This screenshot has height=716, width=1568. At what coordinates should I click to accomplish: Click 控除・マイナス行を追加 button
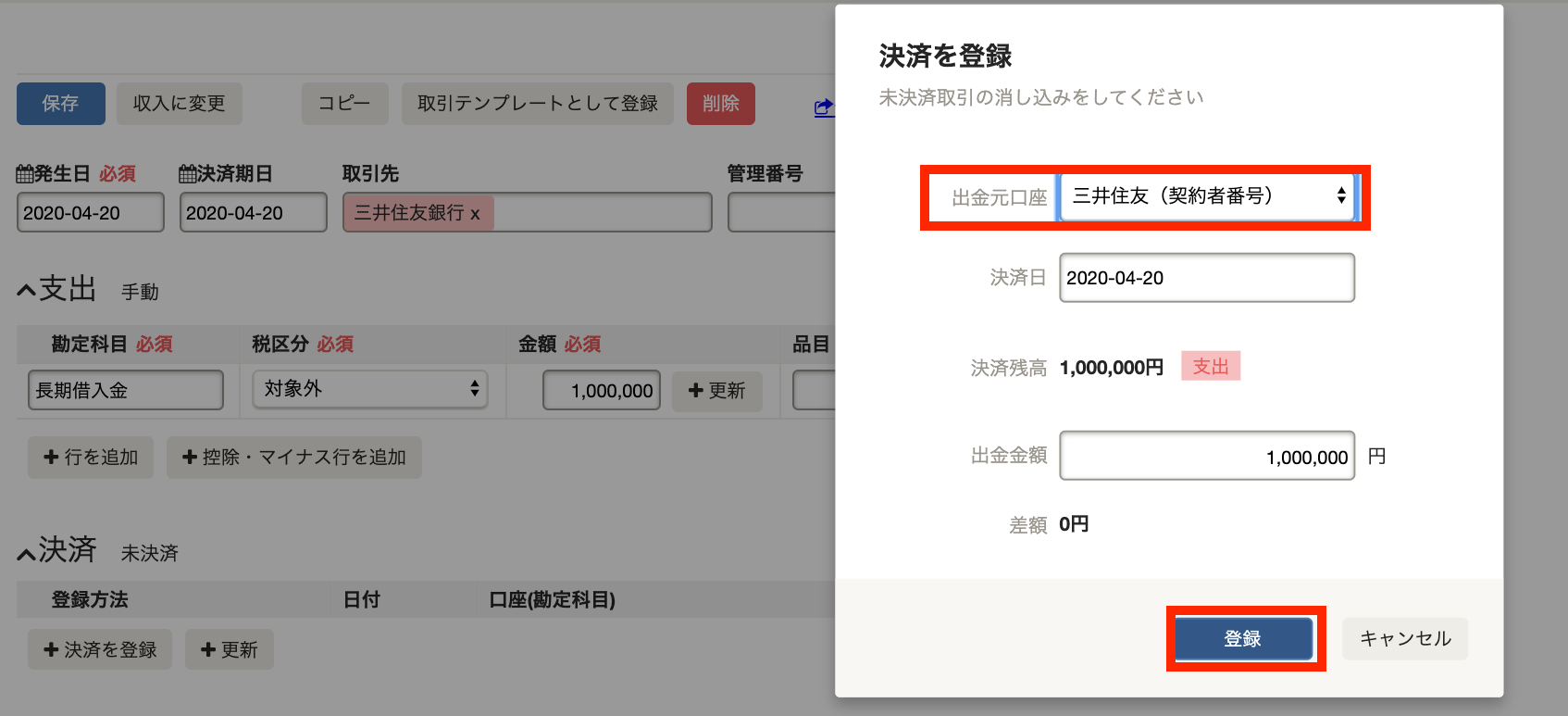[294, 458]
